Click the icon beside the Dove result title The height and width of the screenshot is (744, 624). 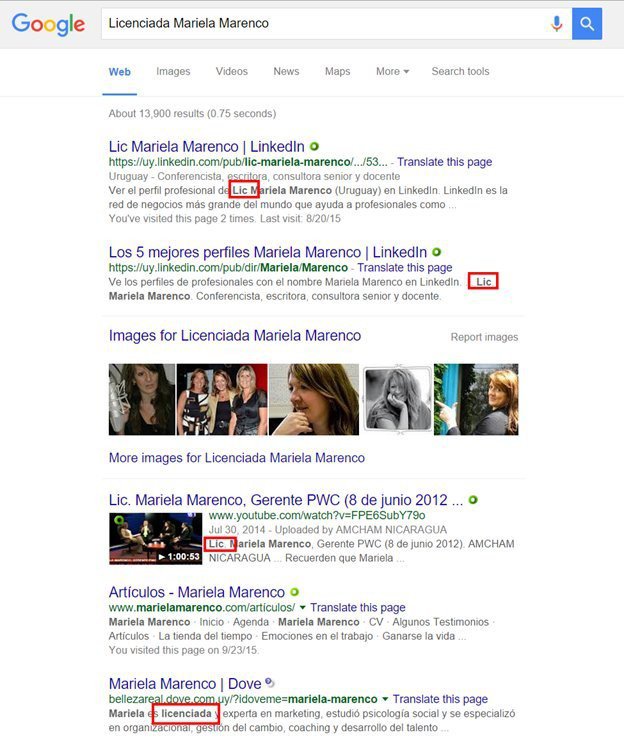(x=270, y=683)
